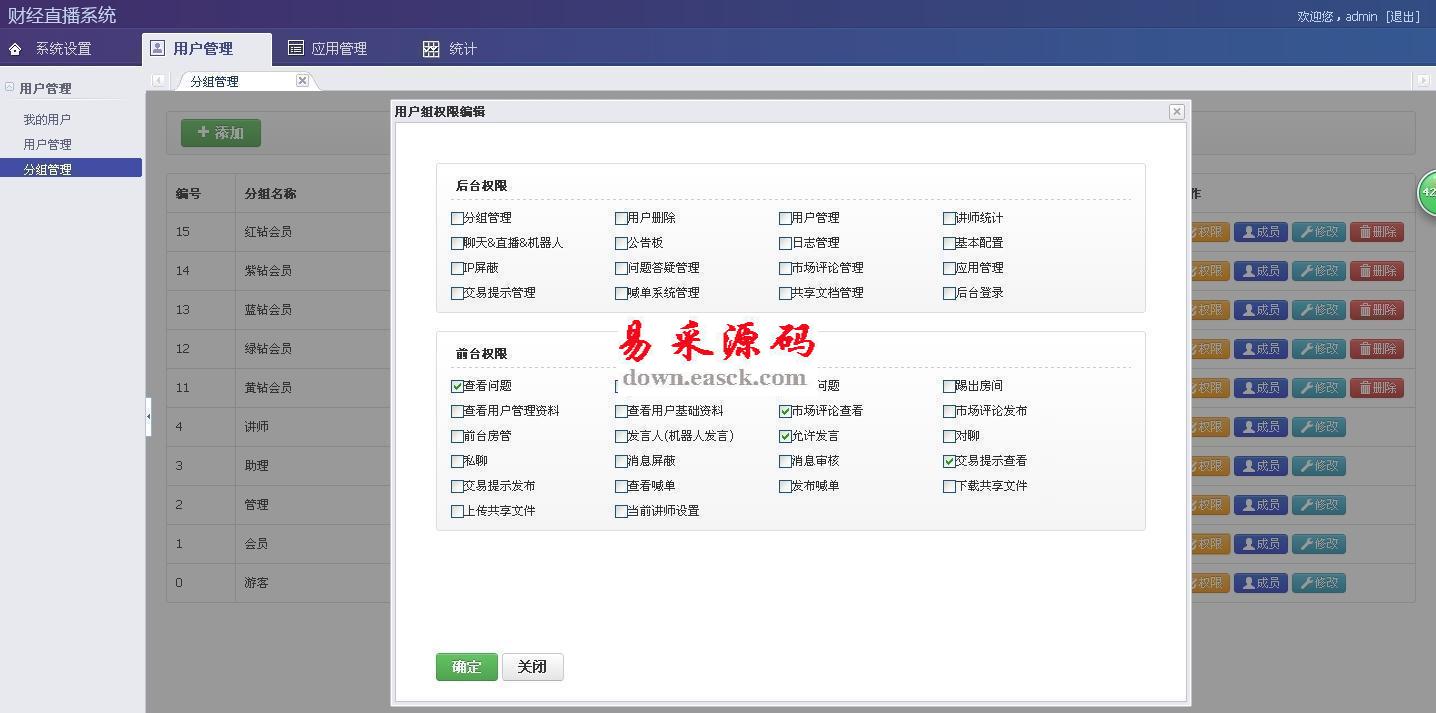Check the 后台登录 permission box
Screen dimensions: 1436x713
pos(949,293)
